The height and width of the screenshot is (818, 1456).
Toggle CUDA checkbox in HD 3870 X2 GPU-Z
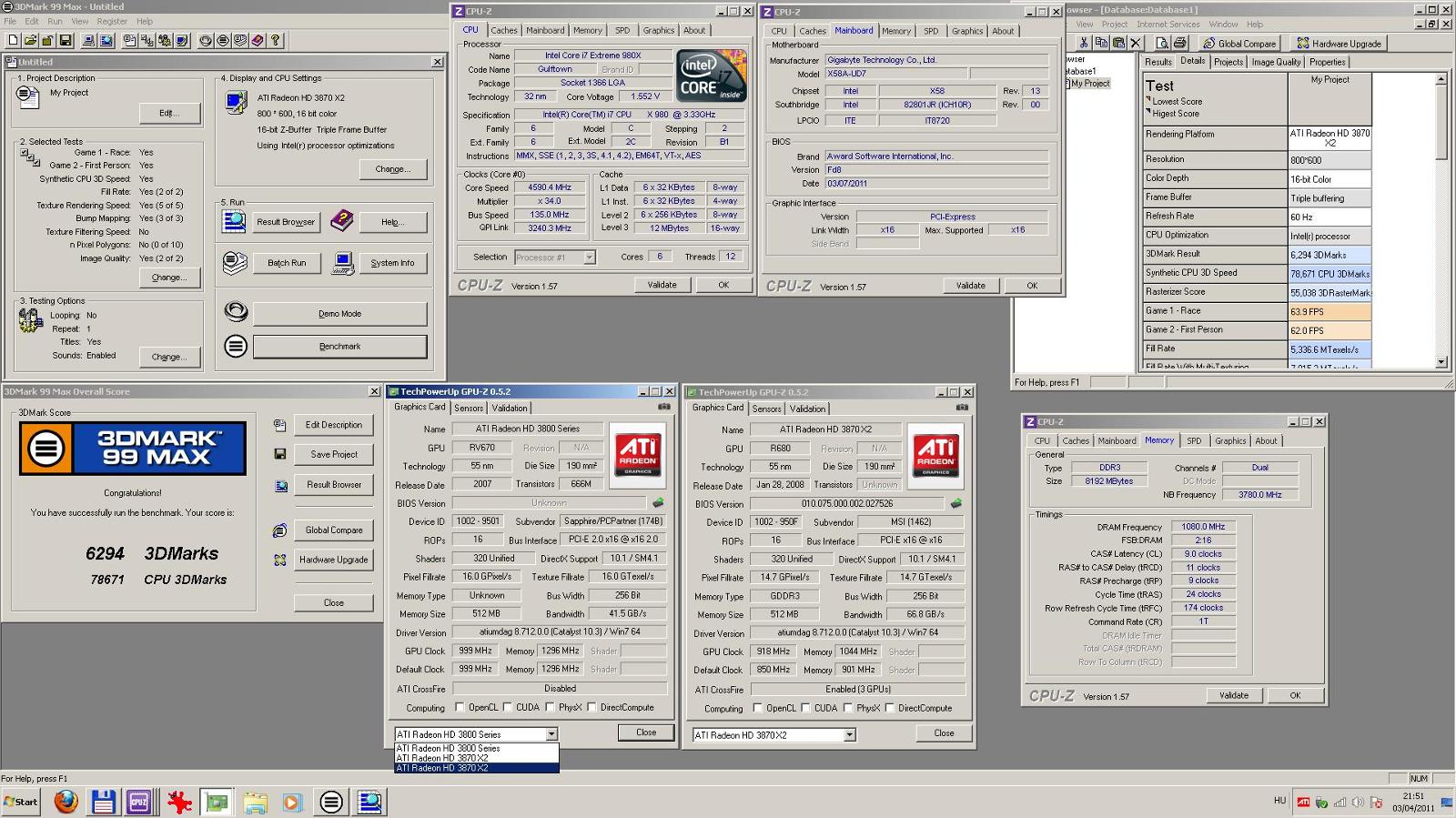pos(805,708)
